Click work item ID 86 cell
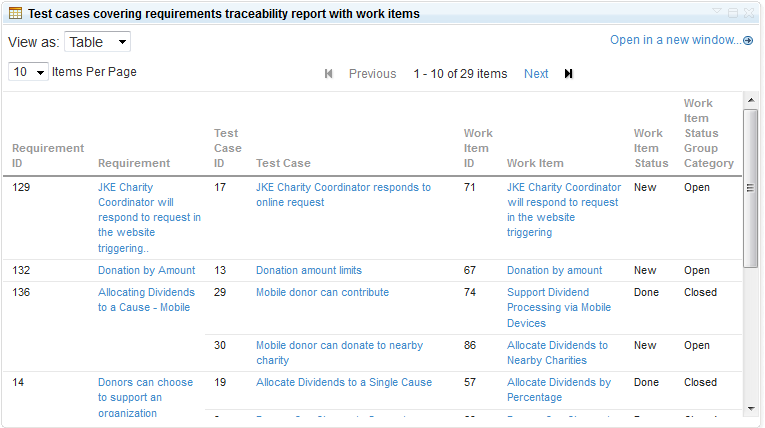The image size is (765, 428). (470, 346)
